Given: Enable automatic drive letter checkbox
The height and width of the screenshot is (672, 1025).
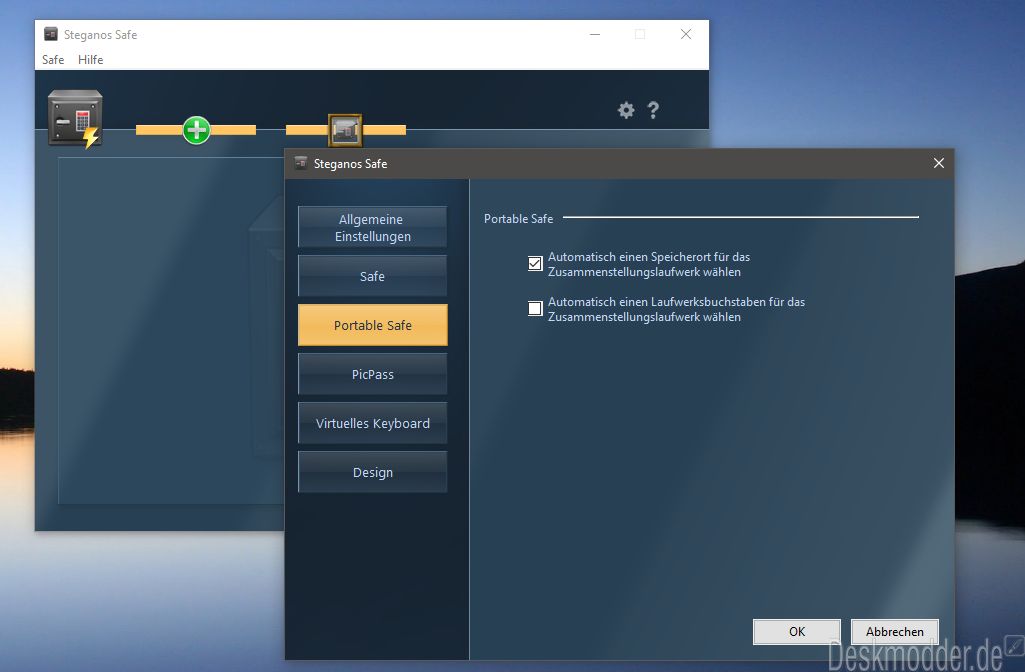Looking at the screenshot, I should point(535,309).
